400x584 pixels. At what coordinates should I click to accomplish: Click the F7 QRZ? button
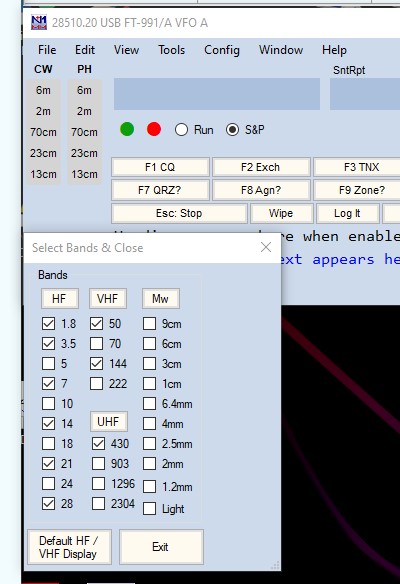[160, 190]
